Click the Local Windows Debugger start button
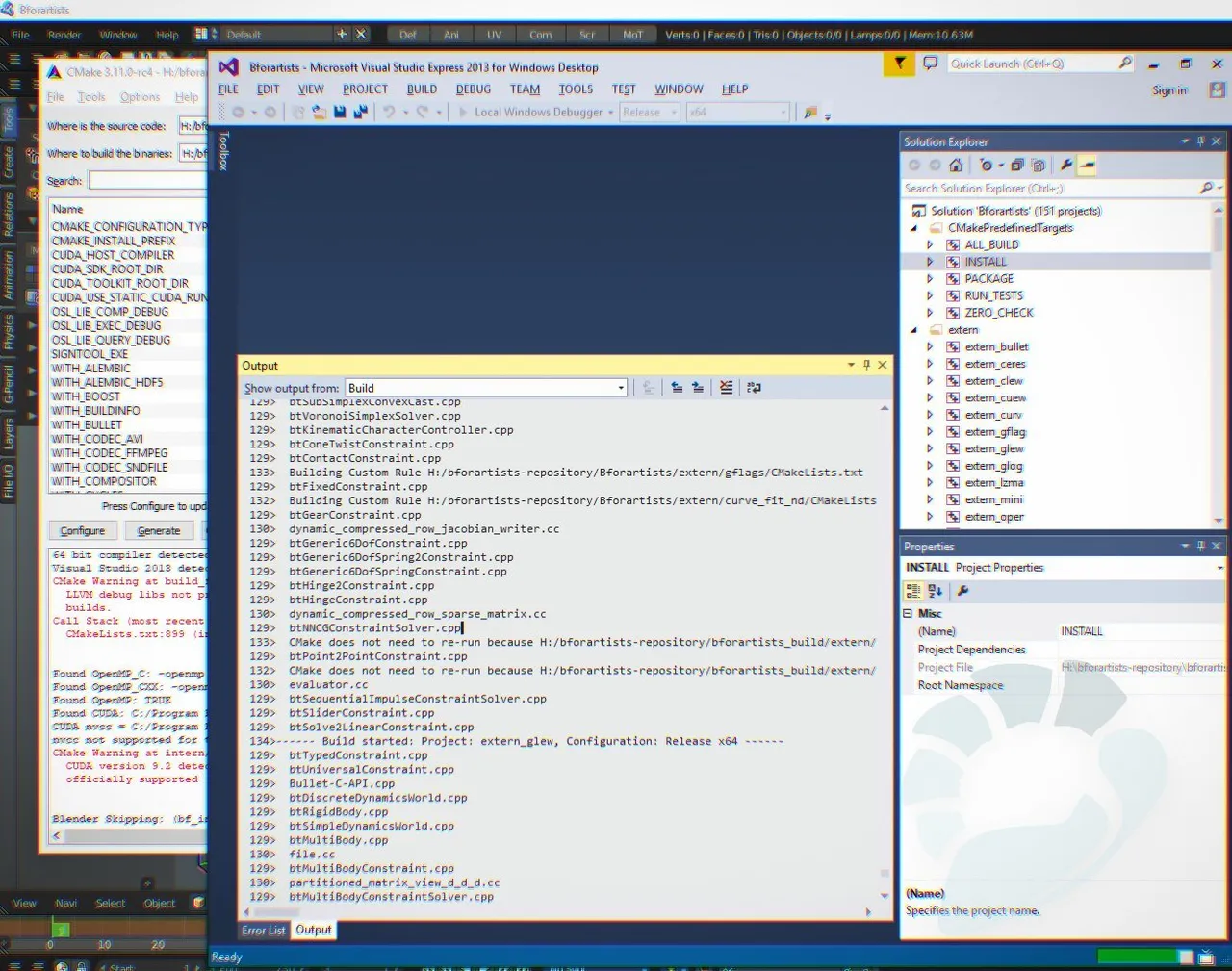The height and width of the screenshot is (971, 1232). (531, 112)
